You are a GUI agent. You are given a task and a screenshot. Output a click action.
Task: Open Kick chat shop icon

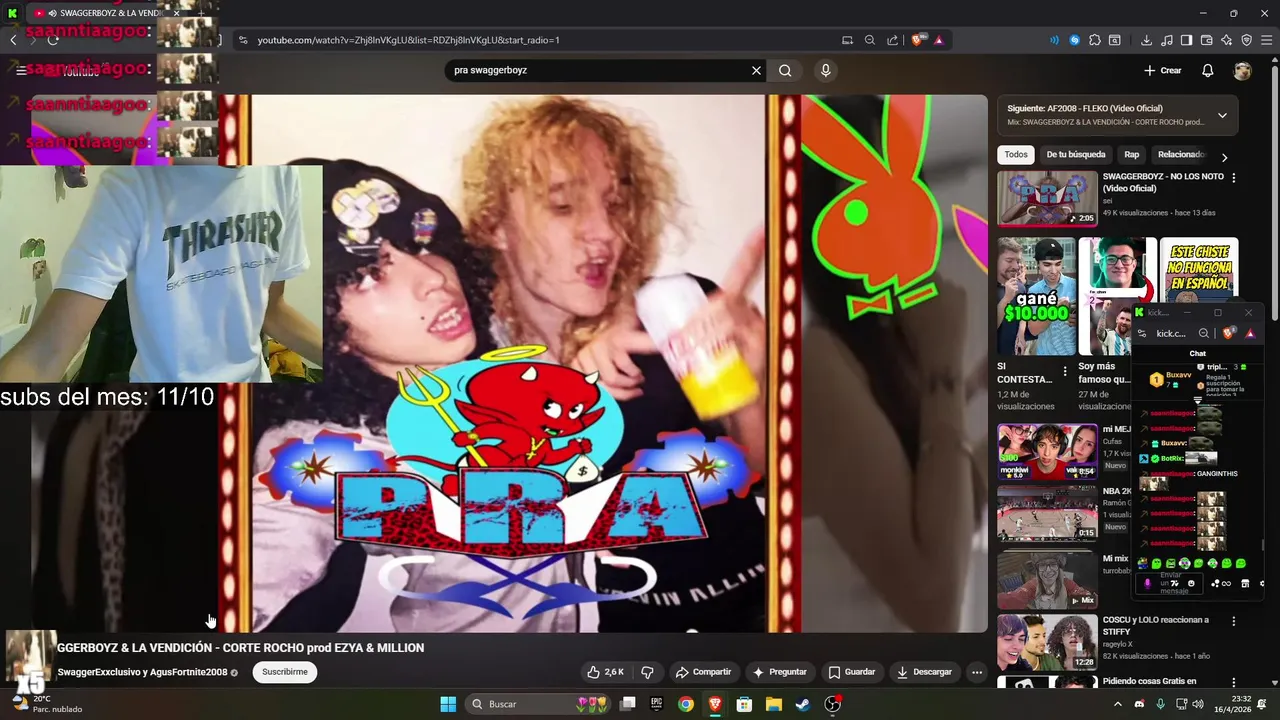click(1245, 583)
